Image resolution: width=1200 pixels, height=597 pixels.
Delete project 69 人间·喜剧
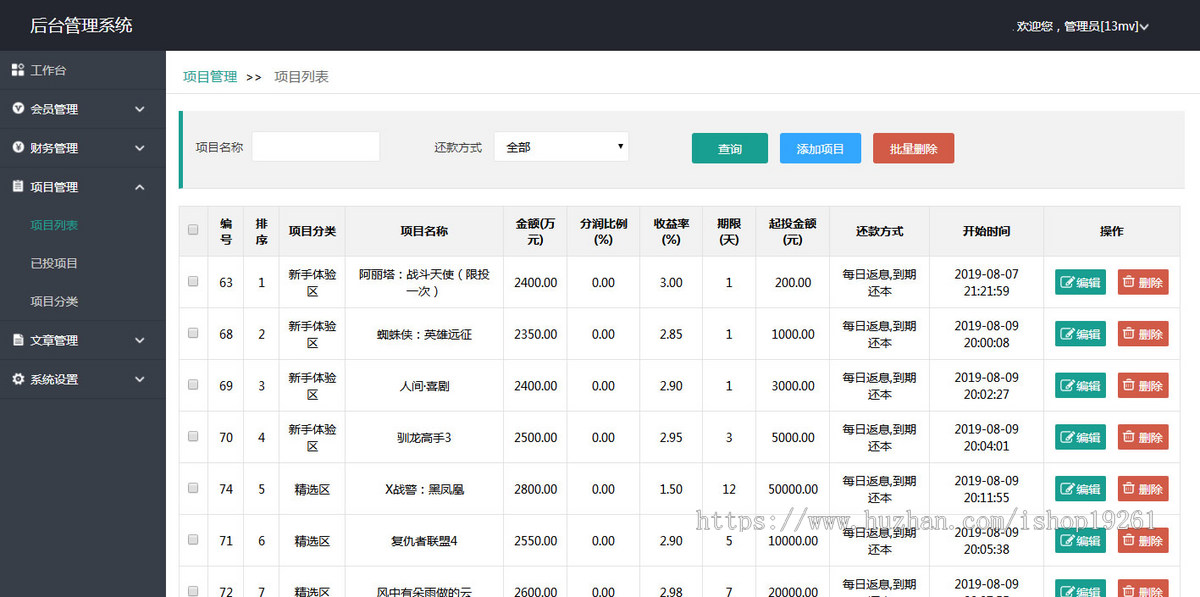(1143, 385)
